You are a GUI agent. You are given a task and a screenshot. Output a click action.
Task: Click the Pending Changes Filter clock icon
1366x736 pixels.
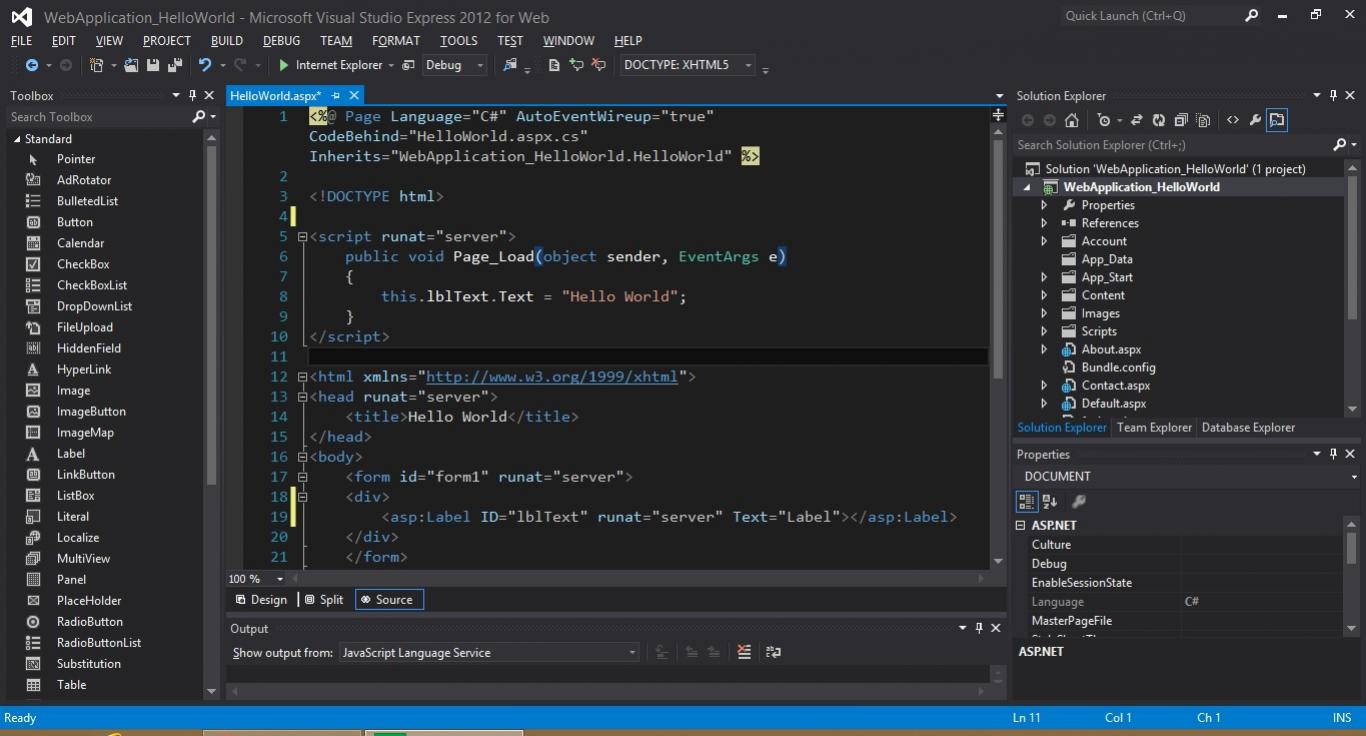point(1103,120)
